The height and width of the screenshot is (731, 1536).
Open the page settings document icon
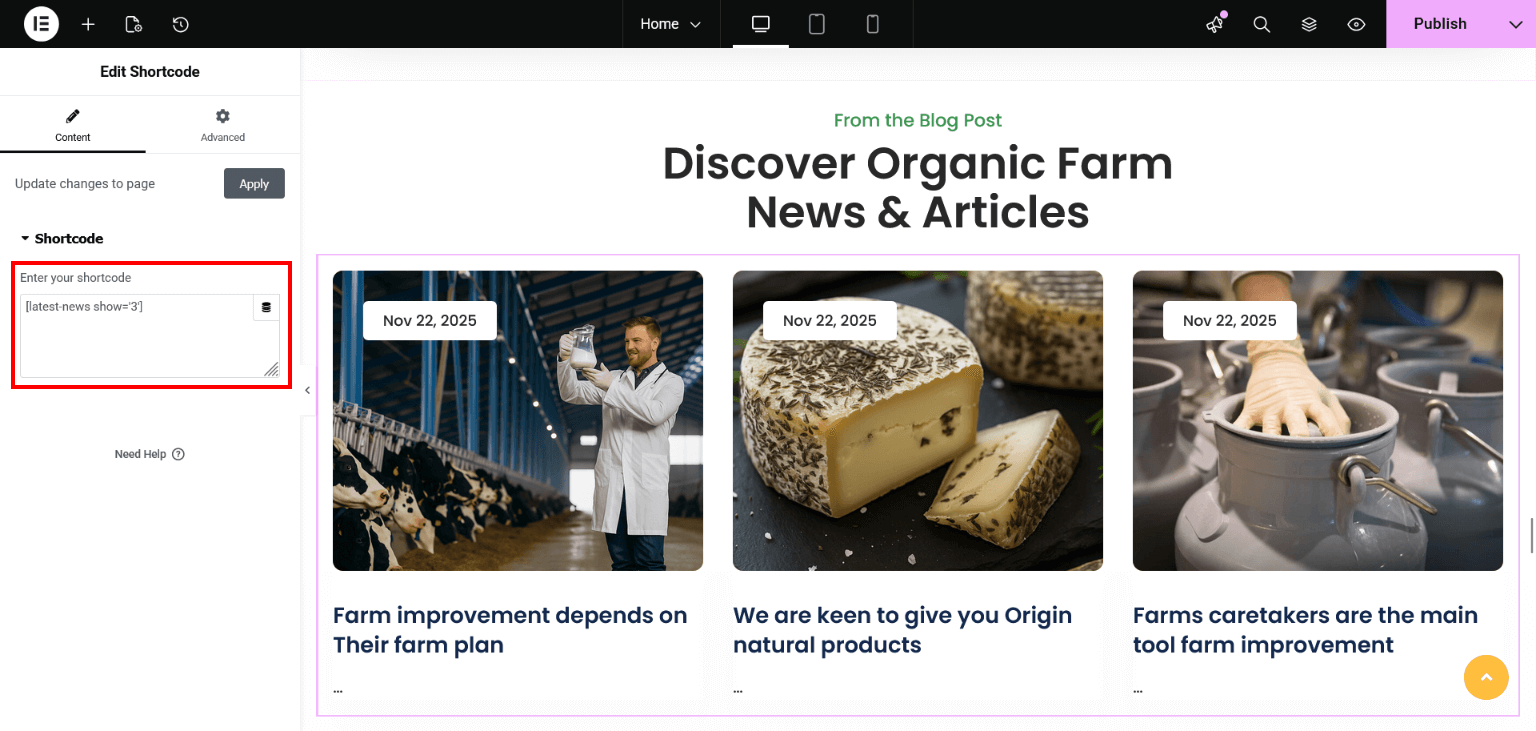(134, 24)
